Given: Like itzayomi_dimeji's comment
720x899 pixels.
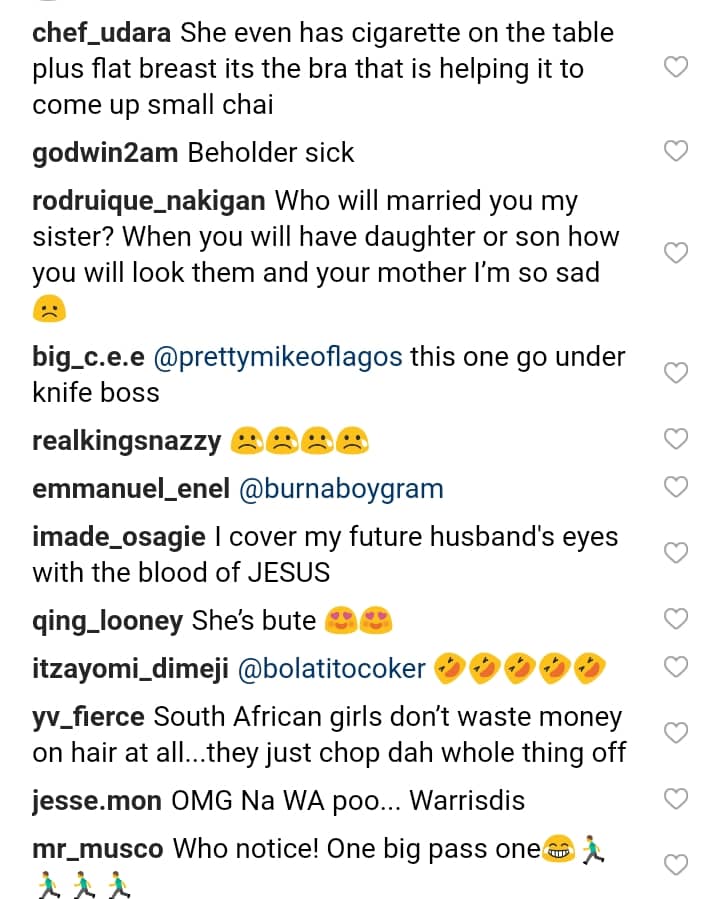Looking at the screenshot, I should click(x=677, y=667).
